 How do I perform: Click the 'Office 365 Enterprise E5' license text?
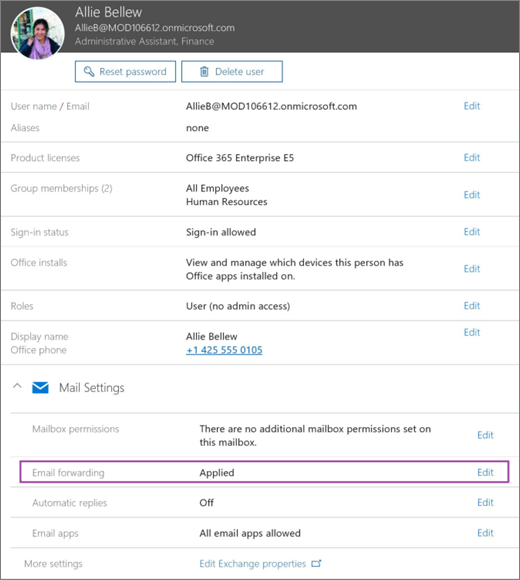click(x=240, y=158)
